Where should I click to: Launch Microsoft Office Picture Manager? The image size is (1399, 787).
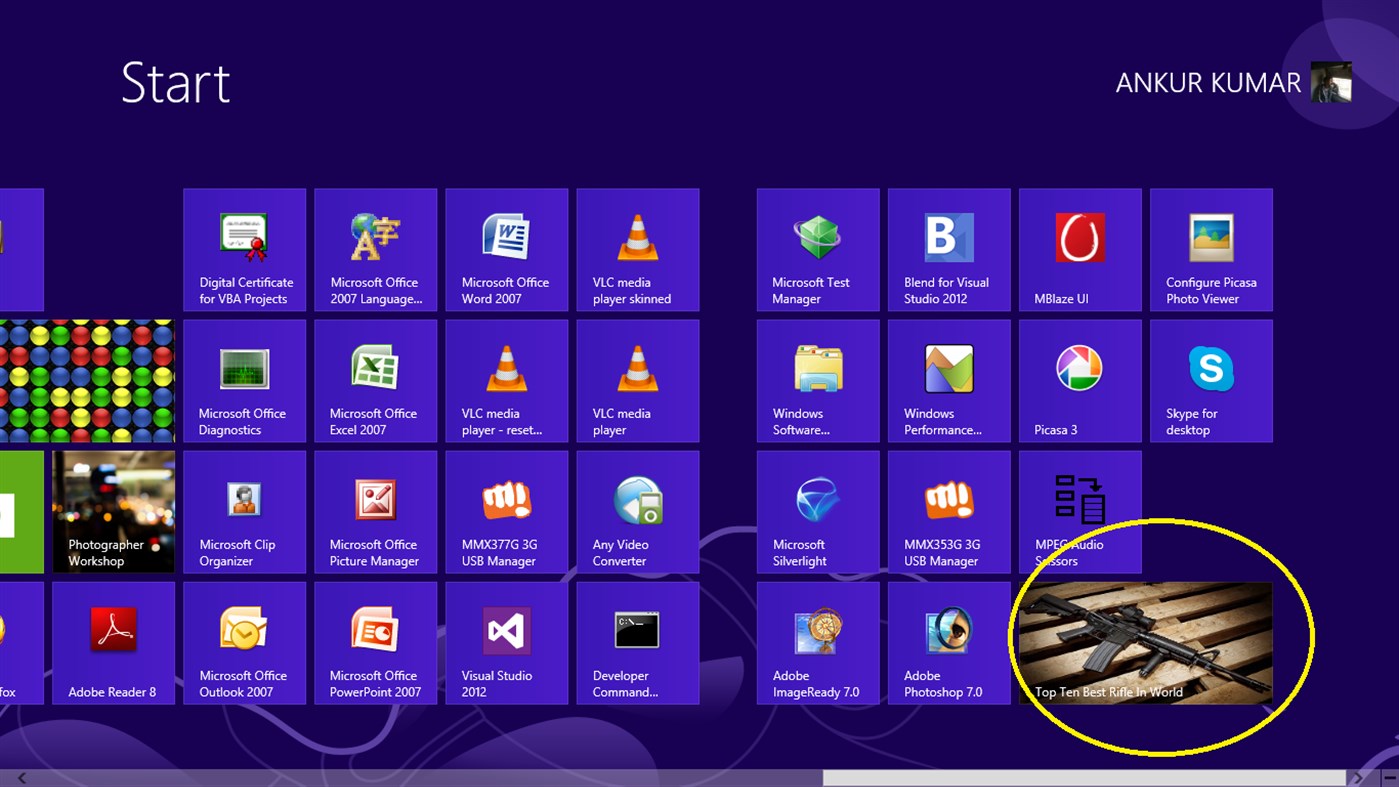pyautogui.click(x=376, y=512)
